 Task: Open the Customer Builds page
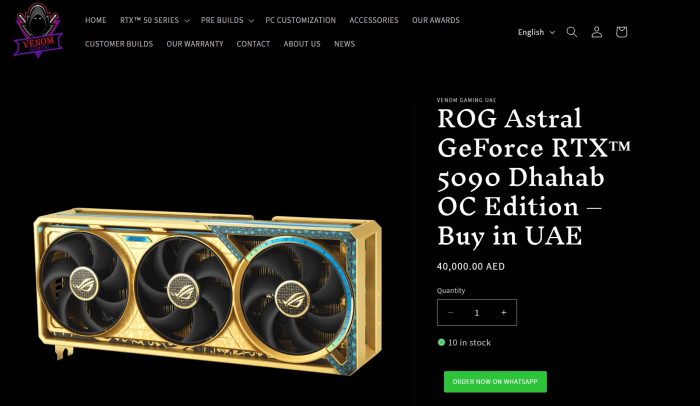click(119, 44)
